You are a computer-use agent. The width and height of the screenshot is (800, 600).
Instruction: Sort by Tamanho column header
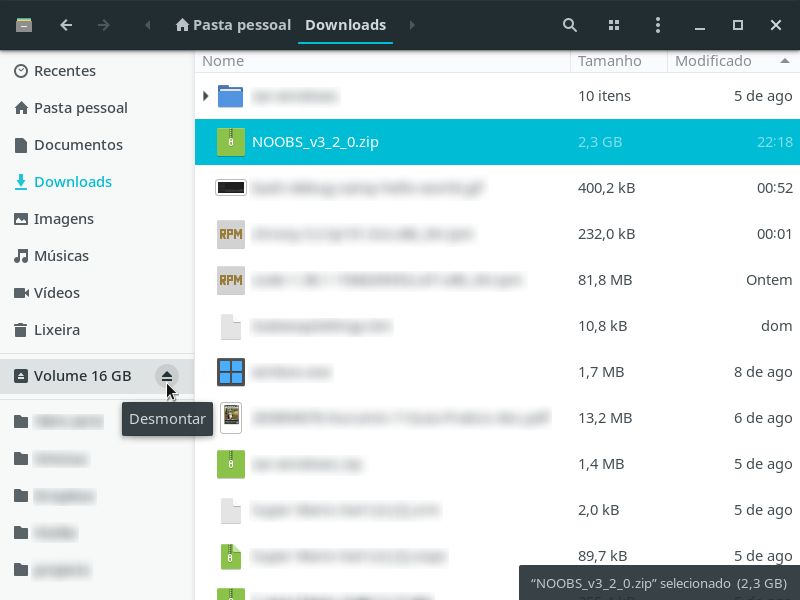point(609,61)
